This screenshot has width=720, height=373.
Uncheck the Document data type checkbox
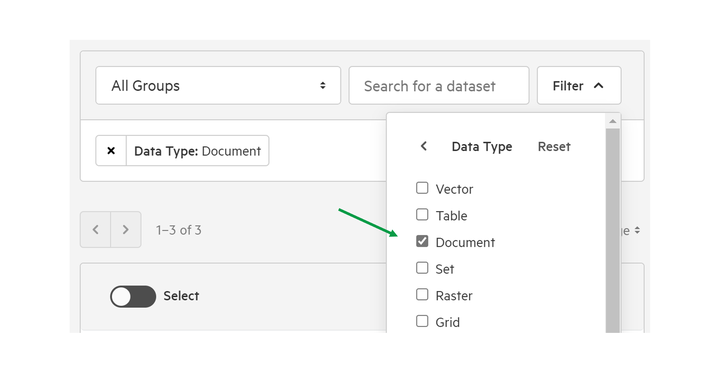(422, 241)
